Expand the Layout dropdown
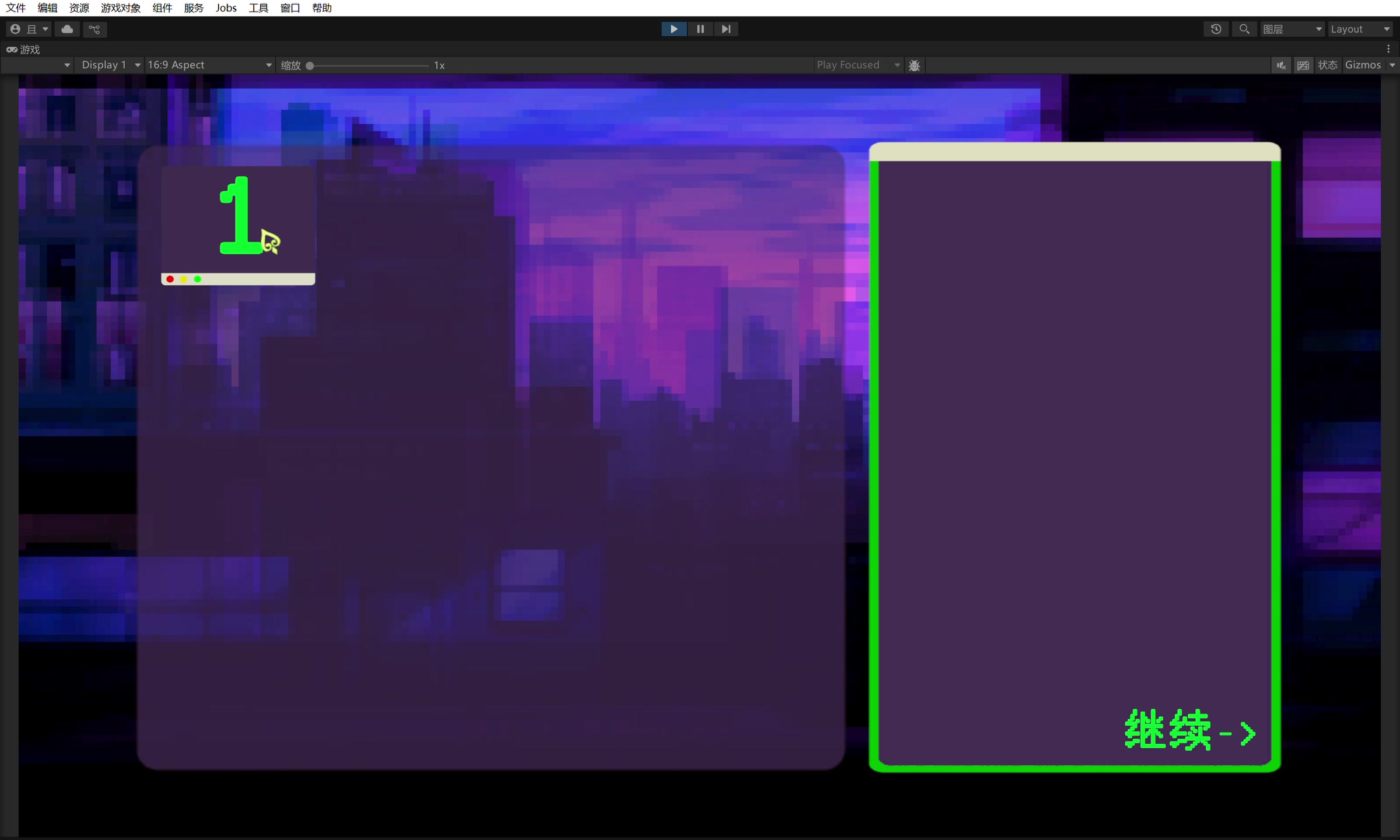Screen dimensions: 1400x840 1359,29
